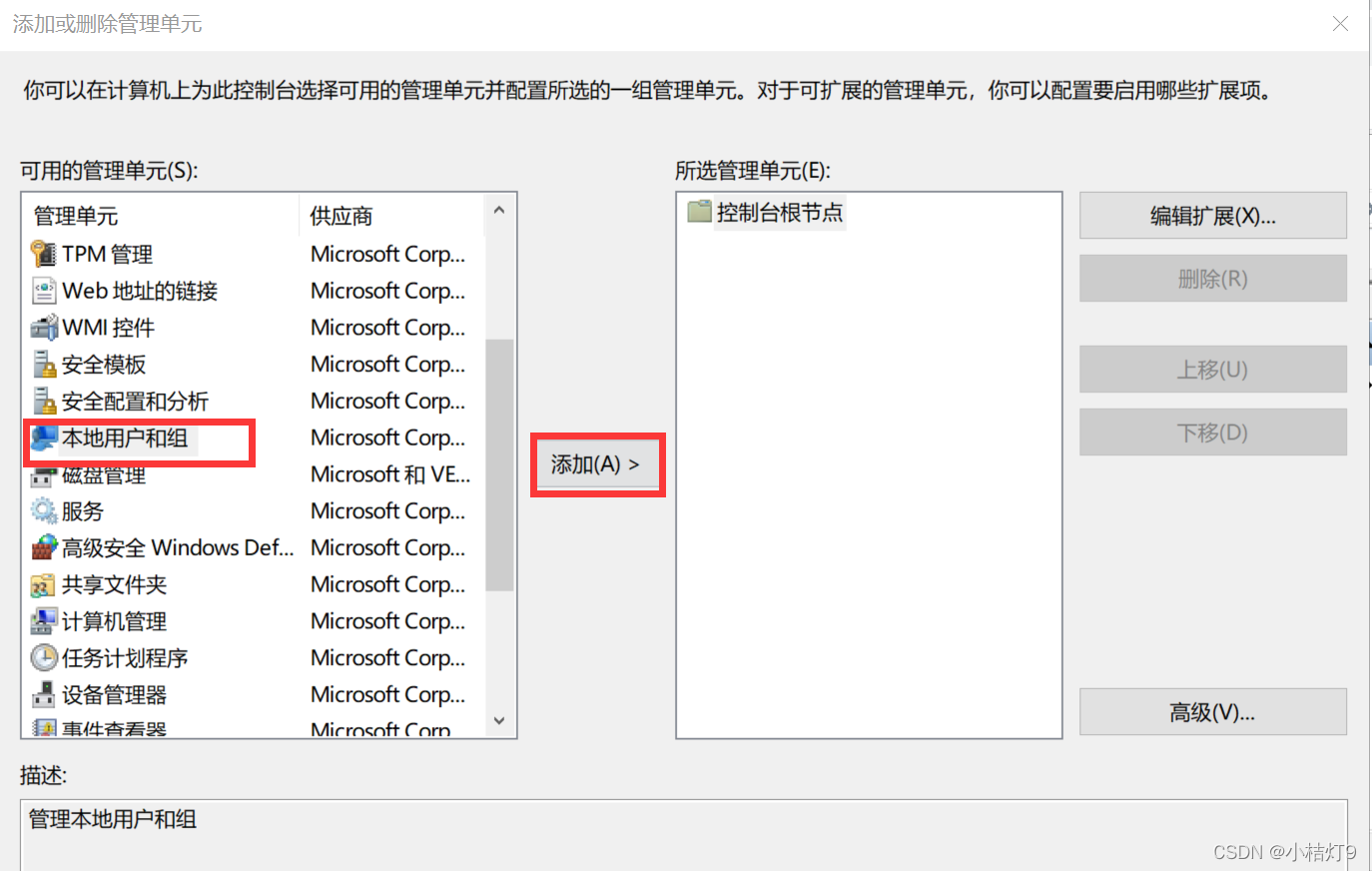Select 控制台根节点 in selected snap-ins
This screenshot has height=871, width=1372.
tap(780, 212)
